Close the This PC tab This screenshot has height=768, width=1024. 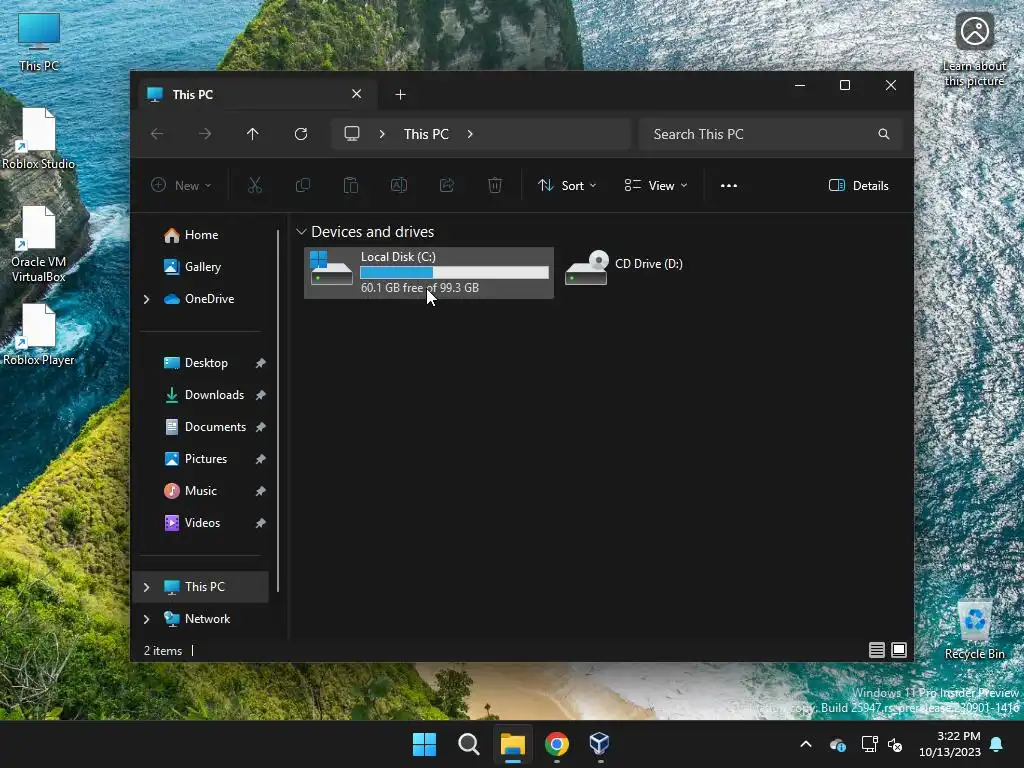[x=357, y=94]
